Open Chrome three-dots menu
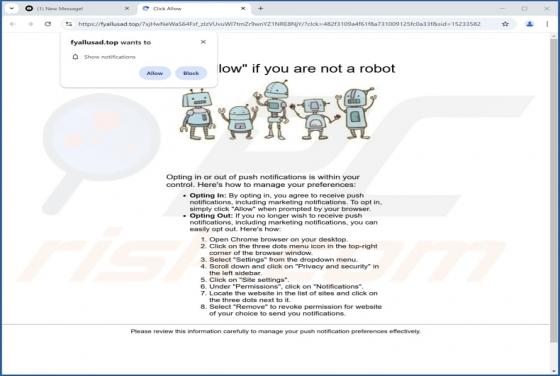 (547, 24)
